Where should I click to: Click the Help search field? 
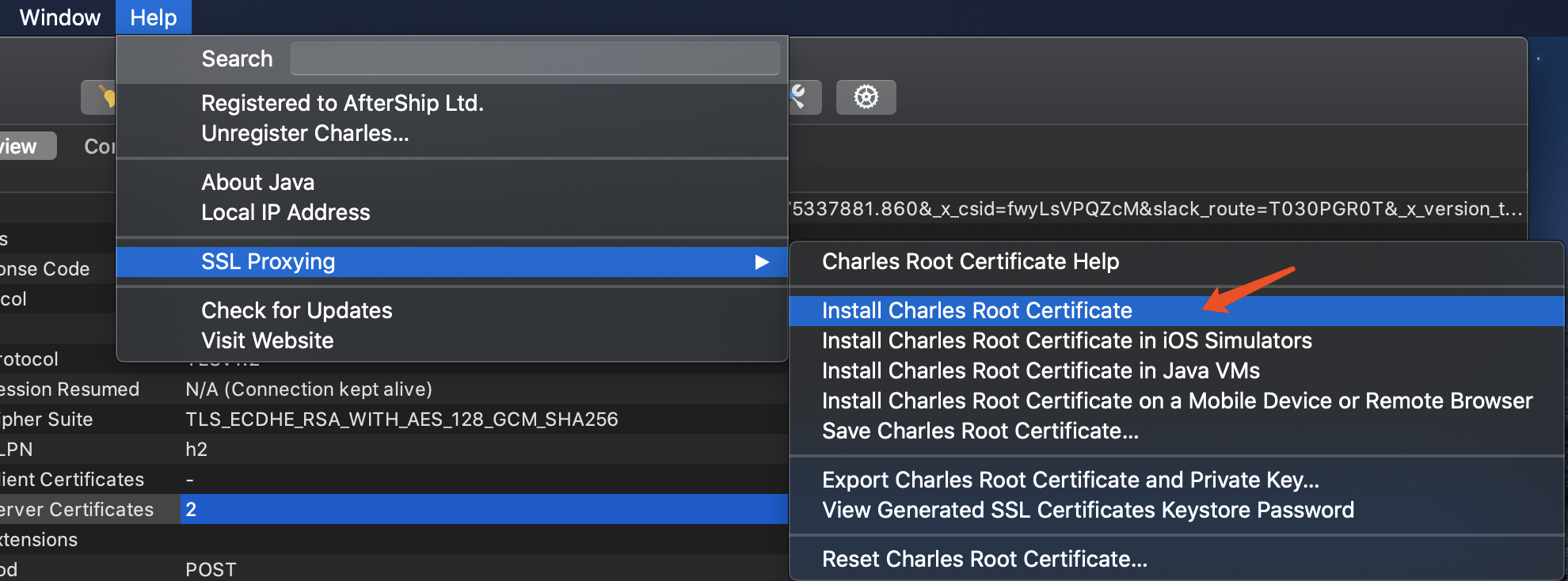pyautogui.click(x=535, y=59)
